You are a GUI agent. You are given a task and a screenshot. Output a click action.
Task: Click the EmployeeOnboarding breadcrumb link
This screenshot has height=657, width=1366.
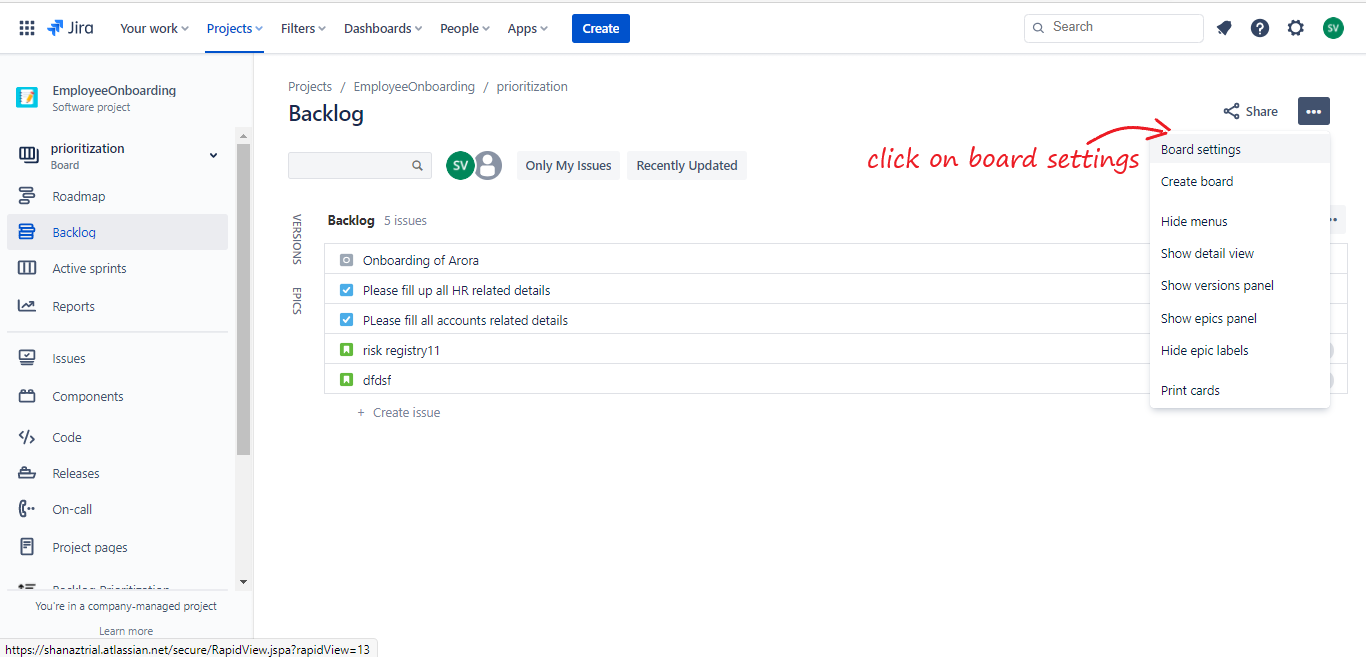414,86
